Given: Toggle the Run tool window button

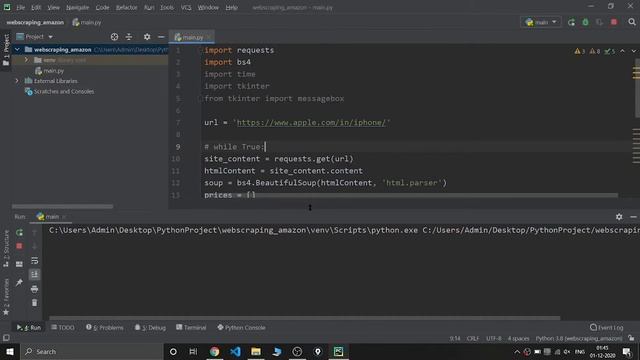Looking at the screenshot, I should click(x=29, y=327).
